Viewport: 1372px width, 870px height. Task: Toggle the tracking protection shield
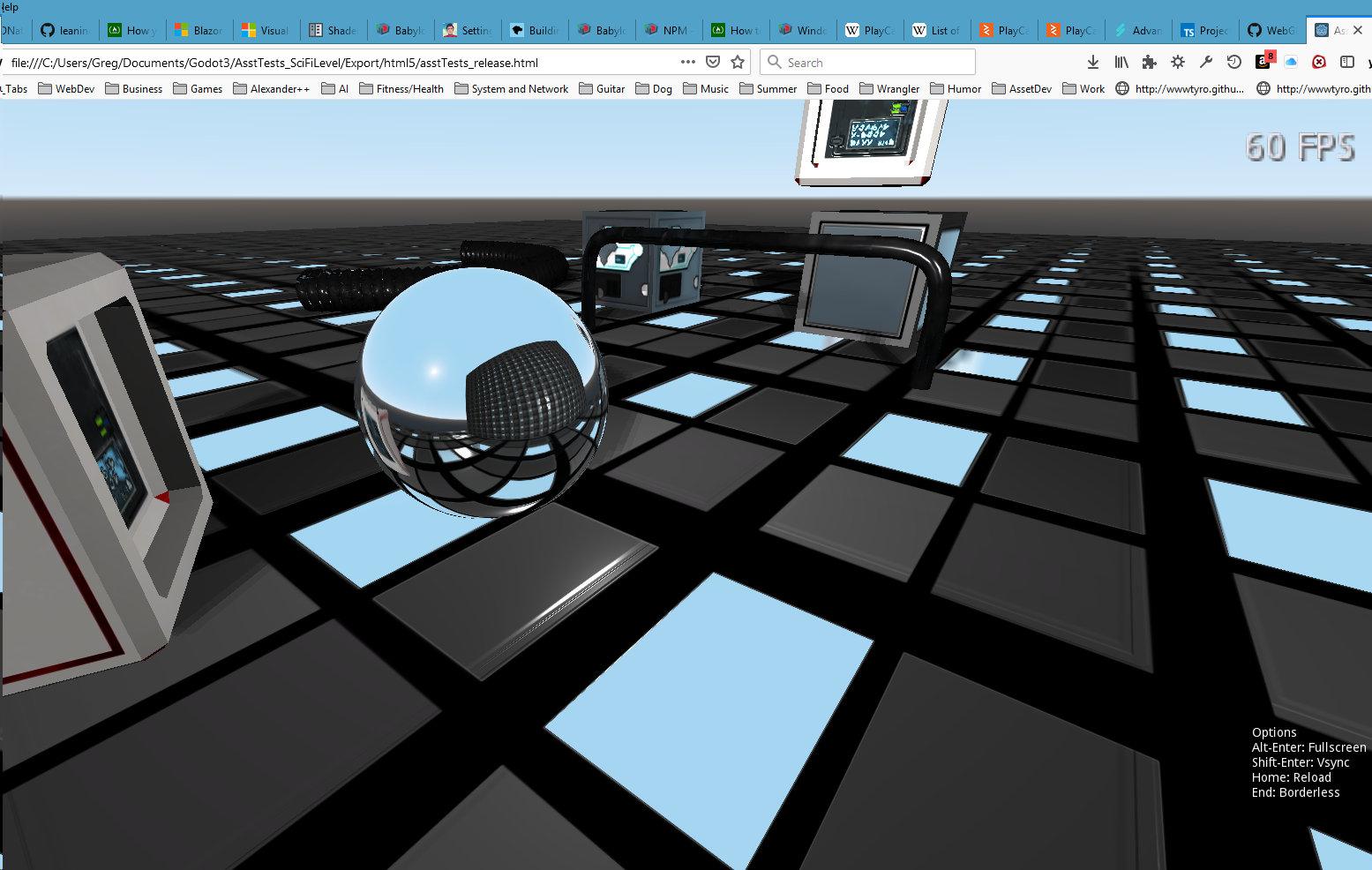pyautogui.click(x=712, y=62)
